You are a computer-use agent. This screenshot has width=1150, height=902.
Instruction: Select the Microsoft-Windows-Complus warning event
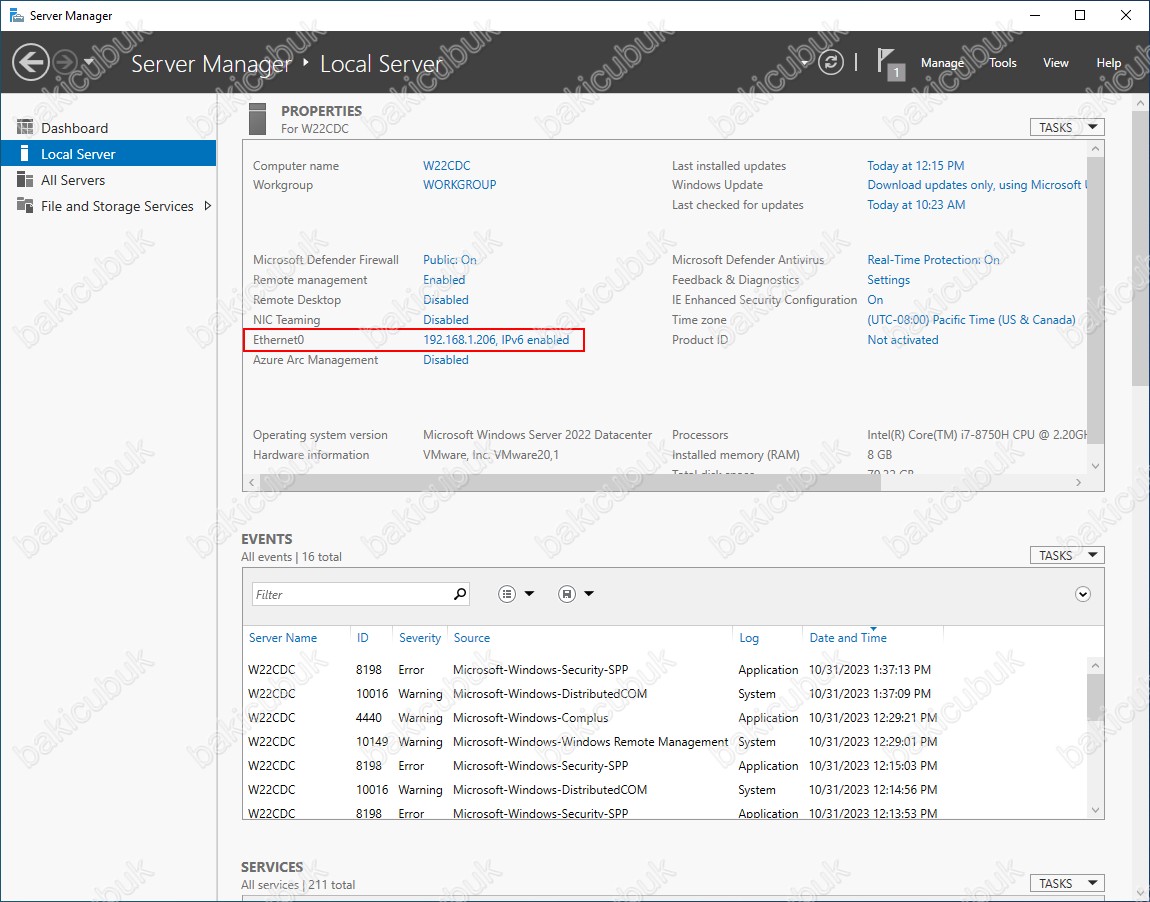pos(664,717)
